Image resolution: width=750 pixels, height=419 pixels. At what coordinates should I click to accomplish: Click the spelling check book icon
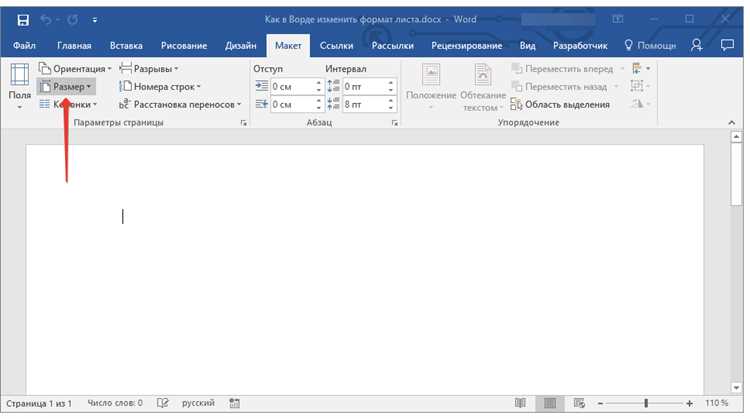tap(163, 403)
